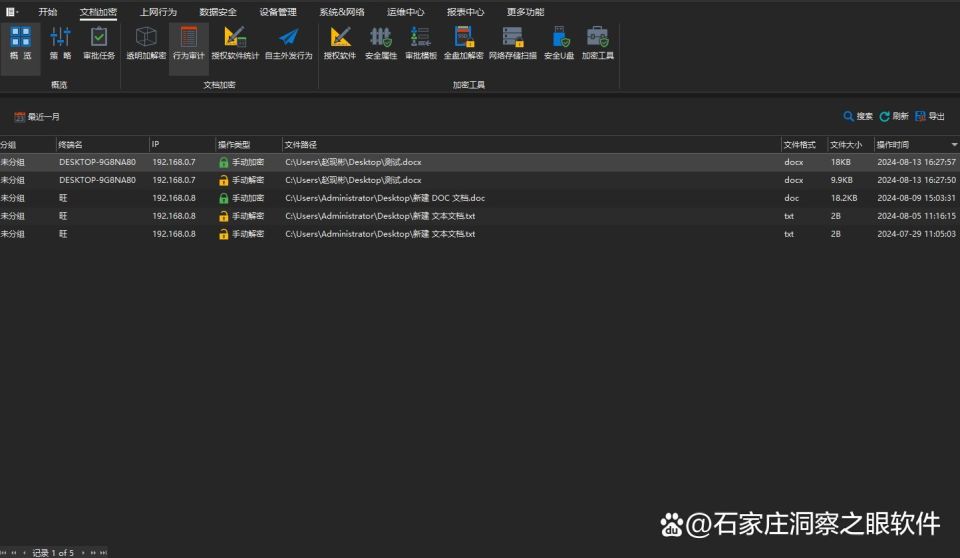Click the application menu icon at top-left
This screenshot has height=558, width=960.
11,12
